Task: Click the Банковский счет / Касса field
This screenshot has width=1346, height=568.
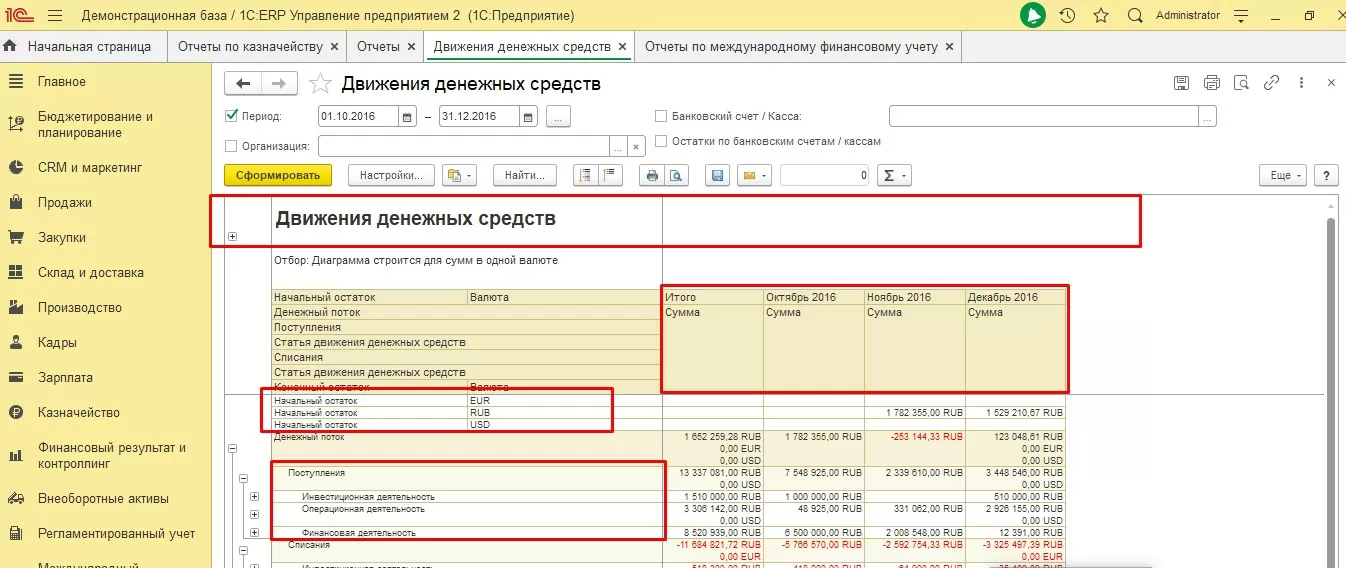Action: (x=1044, y=116)
